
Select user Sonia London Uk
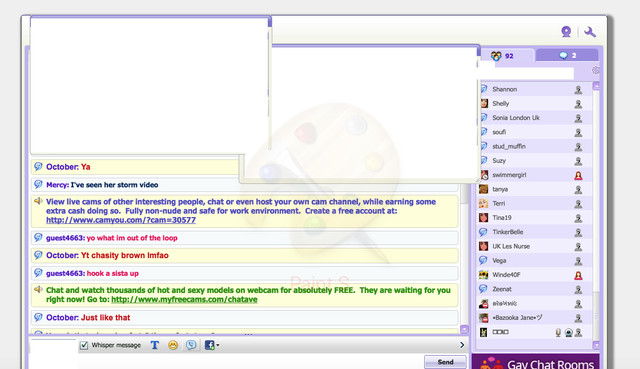coord(535,118)
